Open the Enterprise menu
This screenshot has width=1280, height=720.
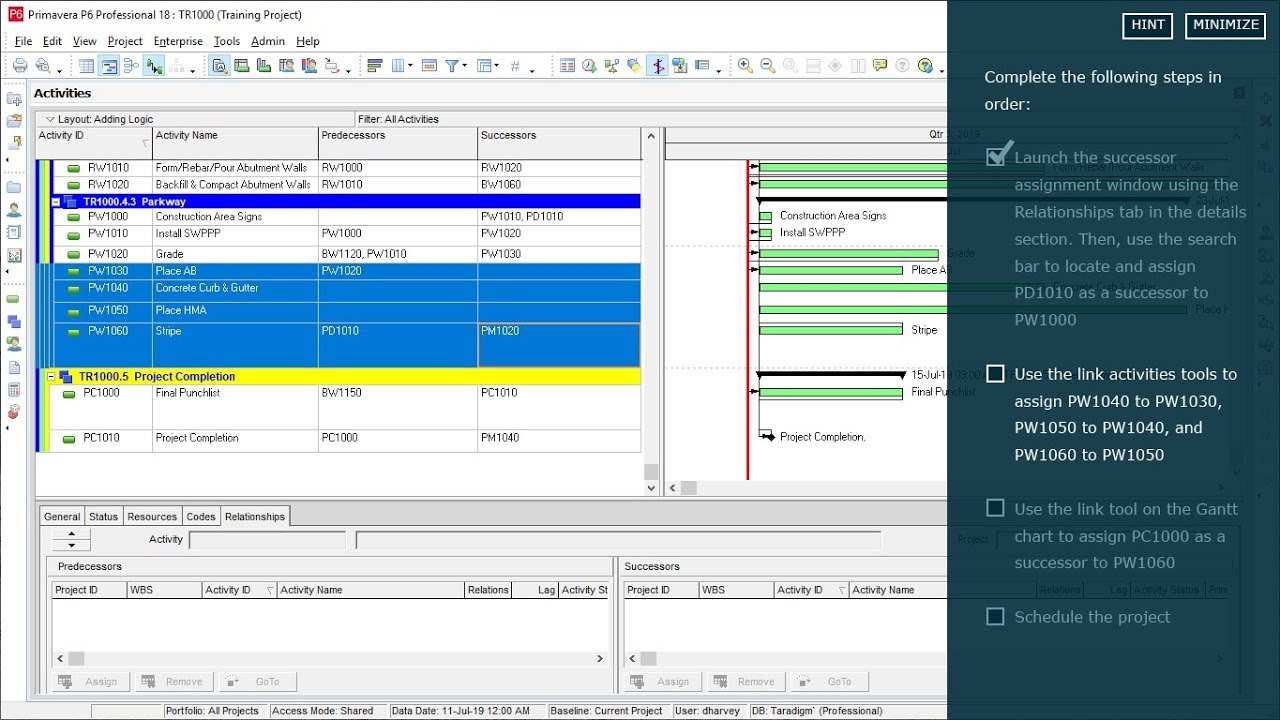click(x=178, y=41)
